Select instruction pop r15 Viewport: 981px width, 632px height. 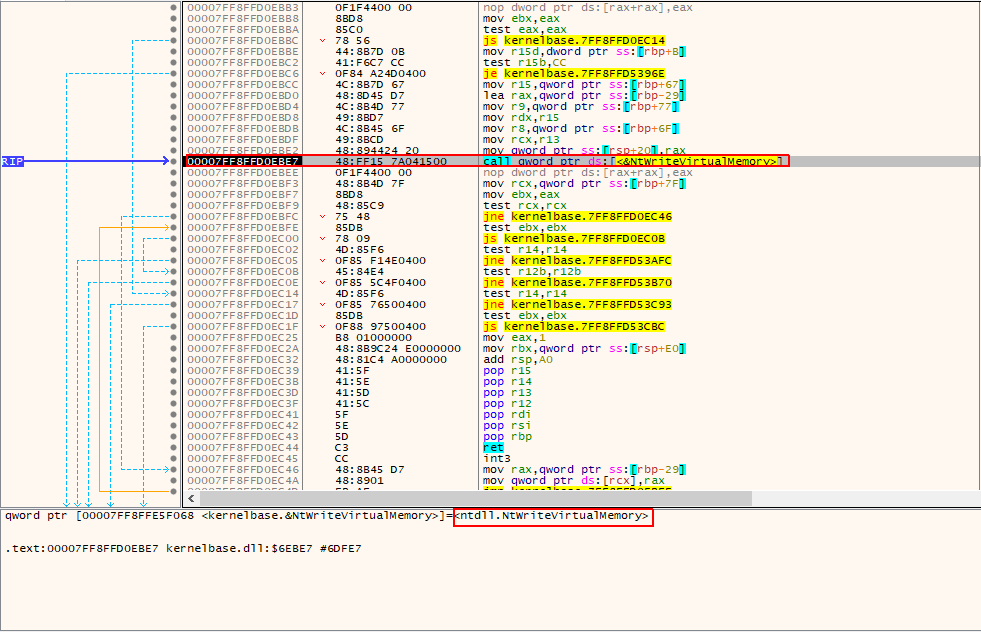click(x=507, y=370)
